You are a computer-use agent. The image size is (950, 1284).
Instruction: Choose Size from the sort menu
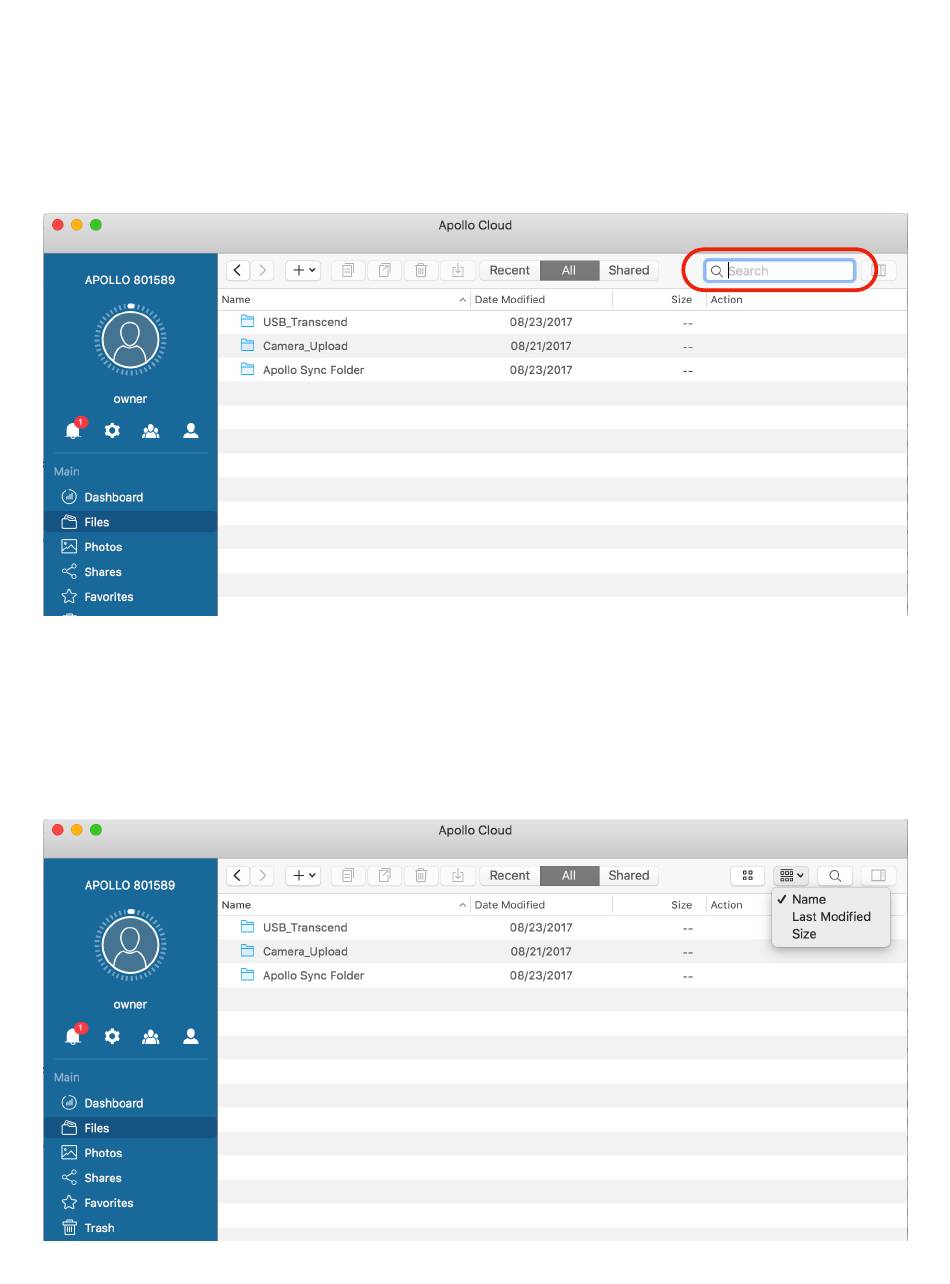pos(804,934)
